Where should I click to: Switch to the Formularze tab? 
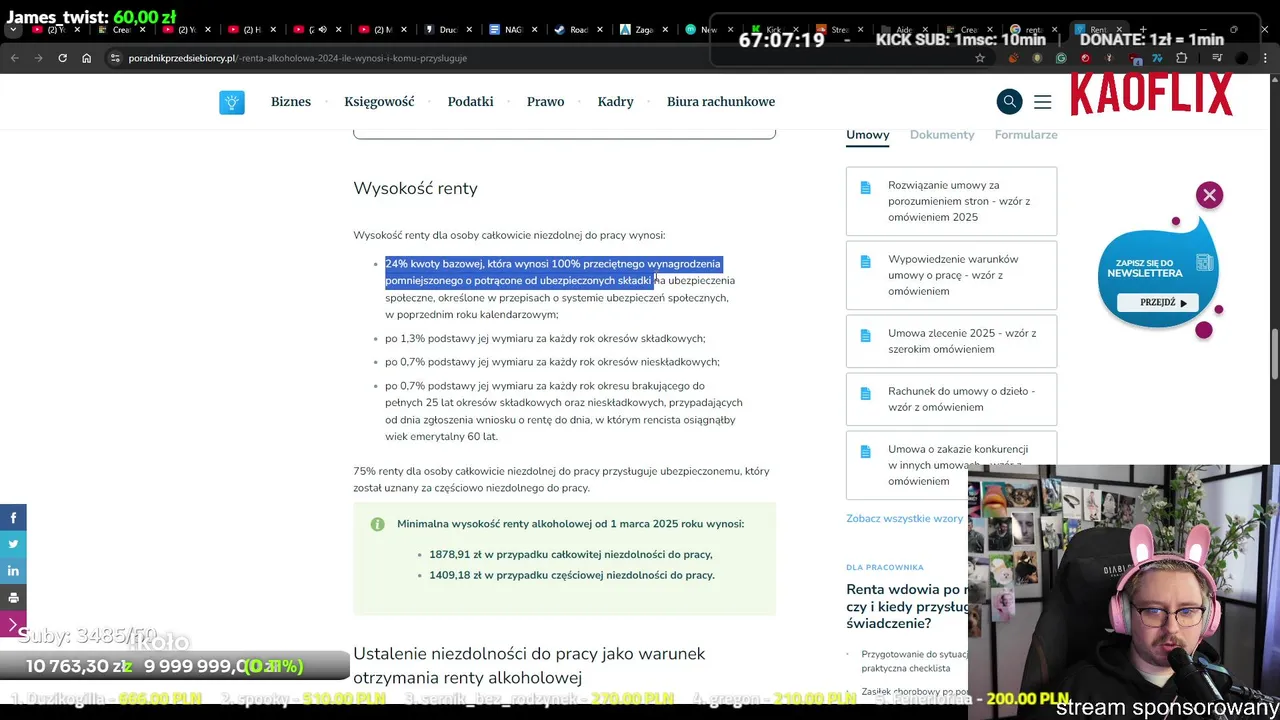1026,135
